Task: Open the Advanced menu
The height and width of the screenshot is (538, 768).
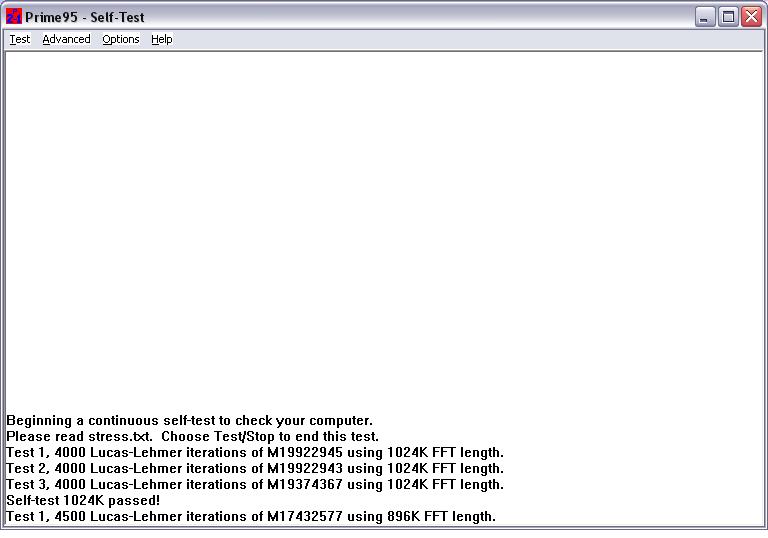Action: click(66, 39)
